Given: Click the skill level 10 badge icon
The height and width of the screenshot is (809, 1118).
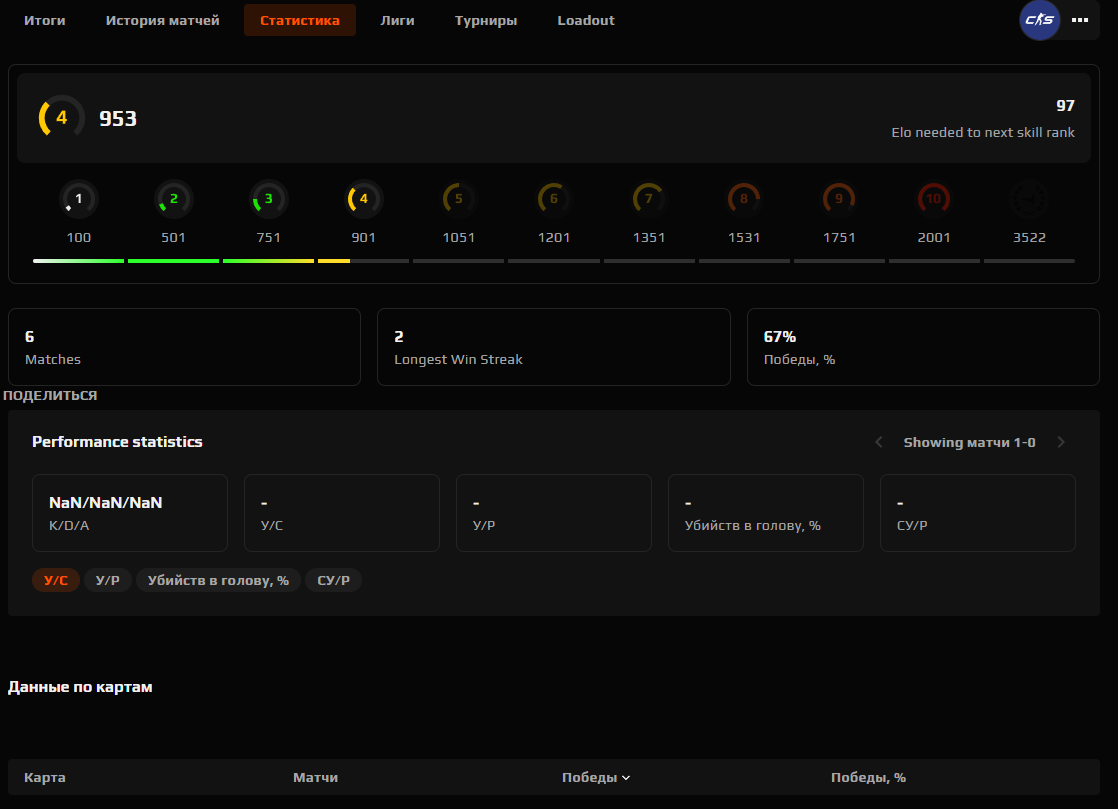Looking at the screenshot, I should point(934,198).
